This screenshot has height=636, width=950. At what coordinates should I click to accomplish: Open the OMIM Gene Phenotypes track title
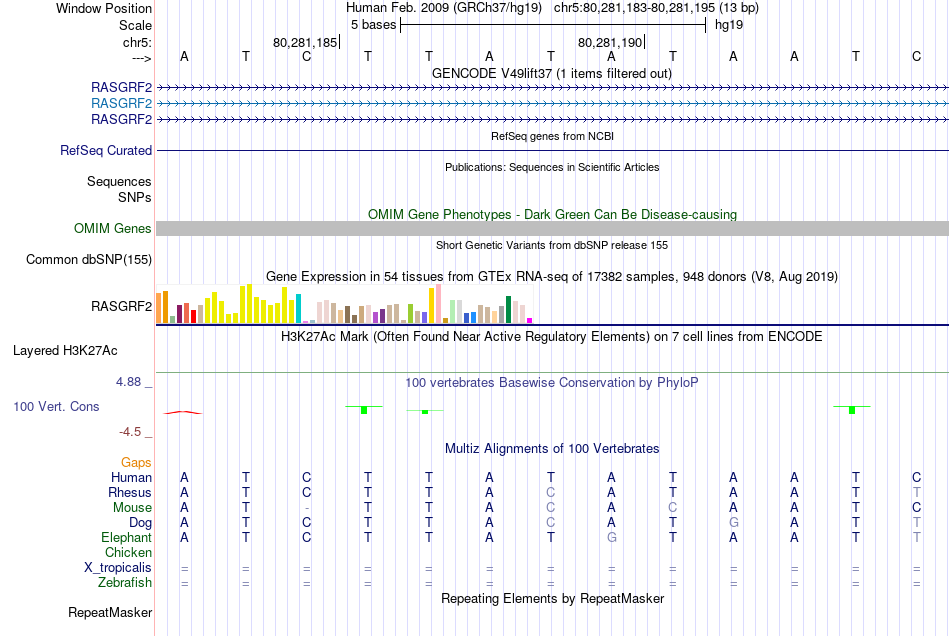coord(552,214)
